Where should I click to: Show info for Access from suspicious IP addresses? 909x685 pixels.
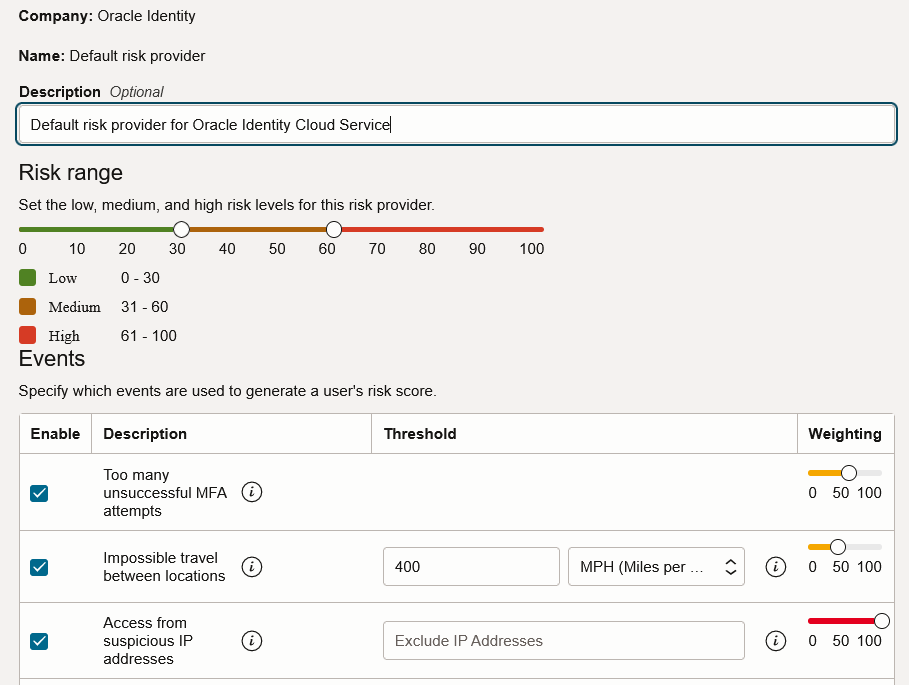(252, 640)
